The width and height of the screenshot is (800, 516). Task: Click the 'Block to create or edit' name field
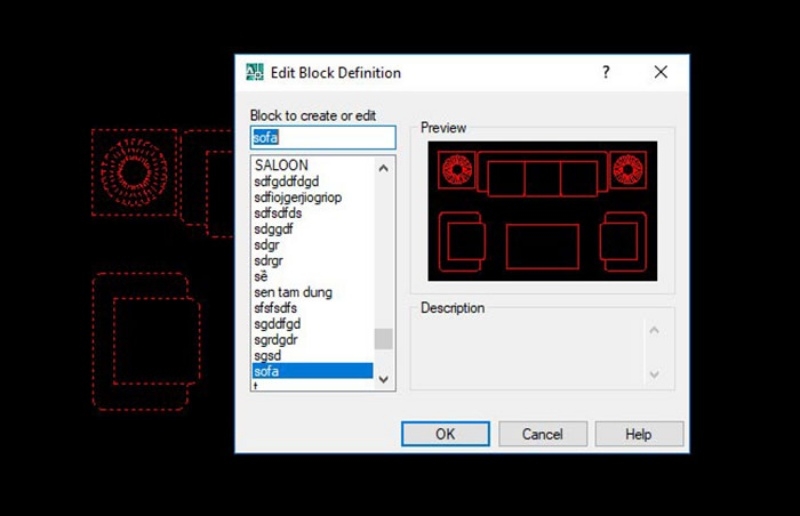pos(323,138)
